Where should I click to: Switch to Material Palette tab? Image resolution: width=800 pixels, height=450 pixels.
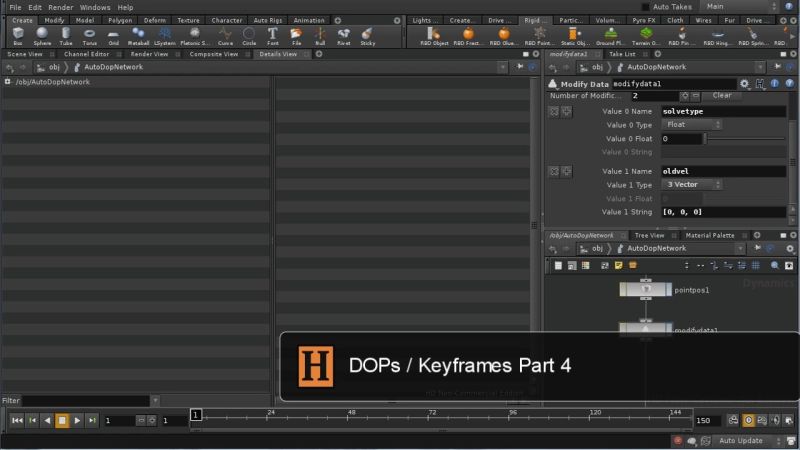coord(710,235)
